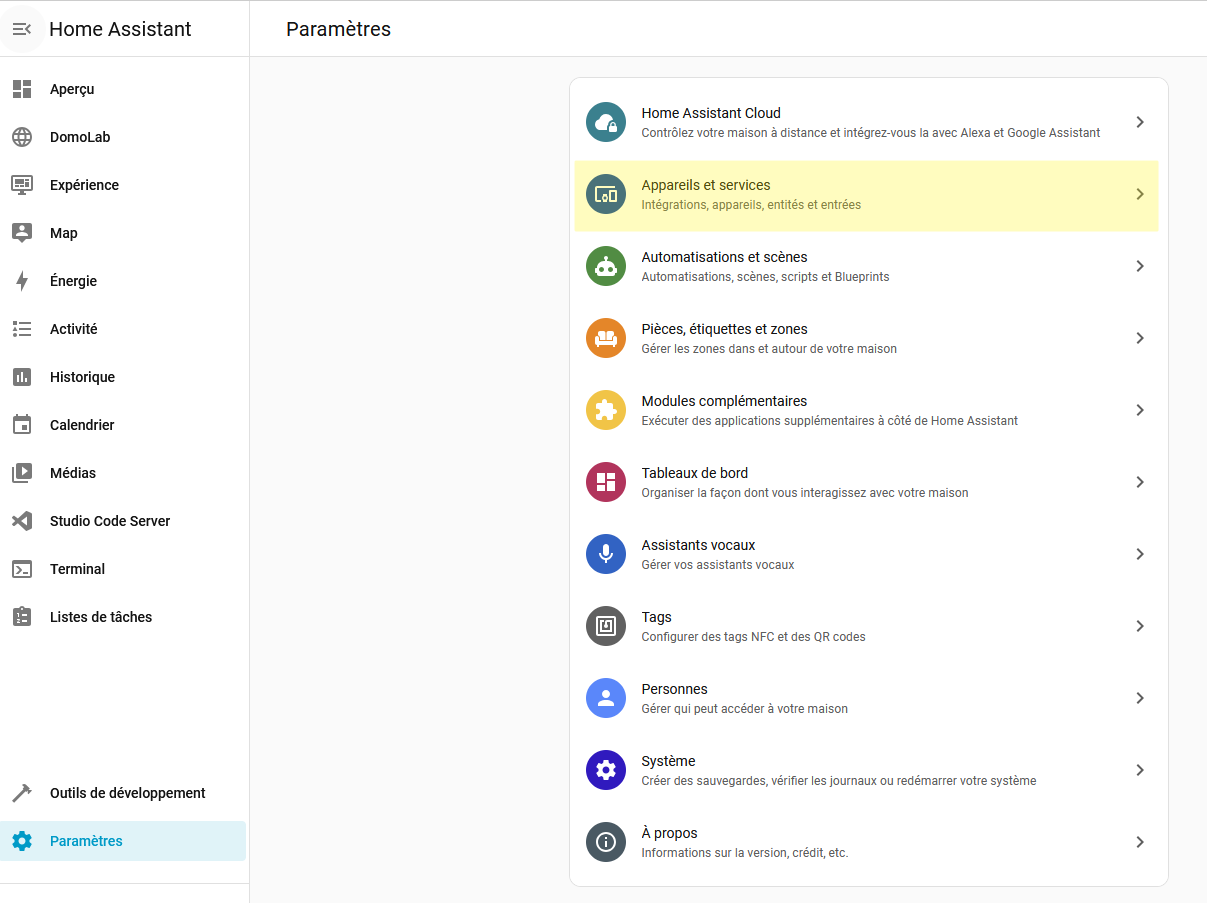Collapse the sidebar with the hamburger icon
The height and width of the screenshot is (903, 1207).
22,29
